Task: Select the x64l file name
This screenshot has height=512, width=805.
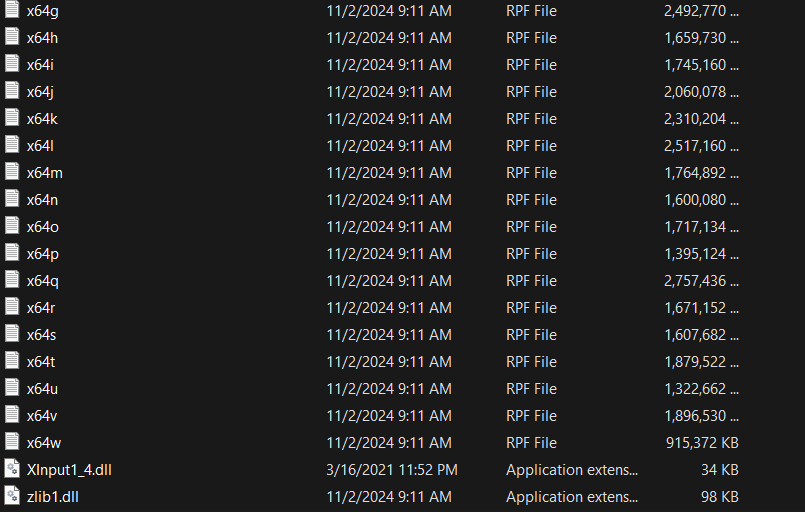Action: pyautogui.click(x=40, y=146)
